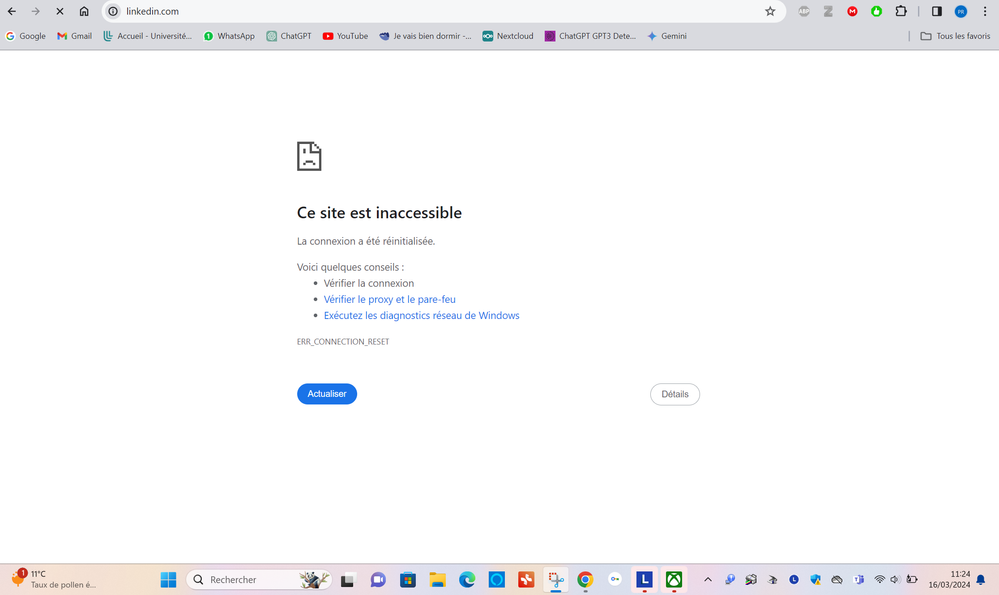Open Microsoft Teams tray icon
Image resolution: width=999 pixels, height=595 pixels.
coord(858,580)
